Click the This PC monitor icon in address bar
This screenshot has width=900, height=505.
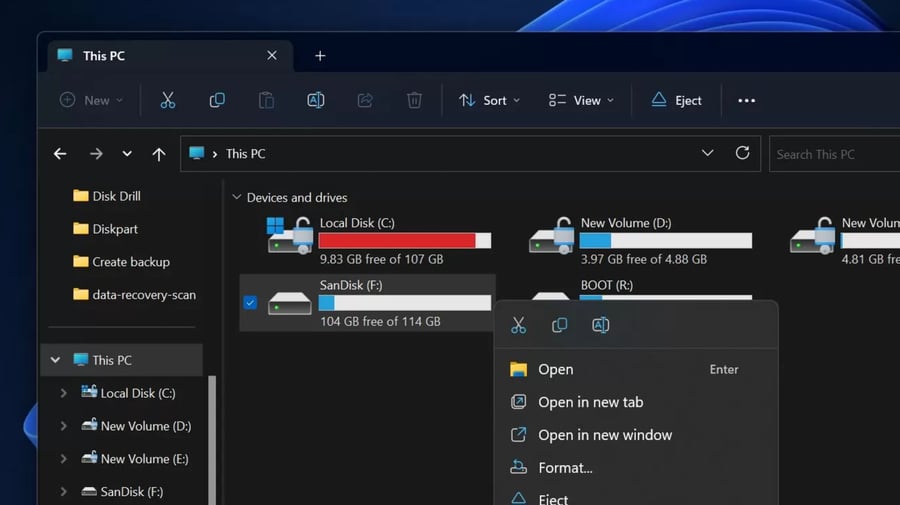(x=197, y=153)
